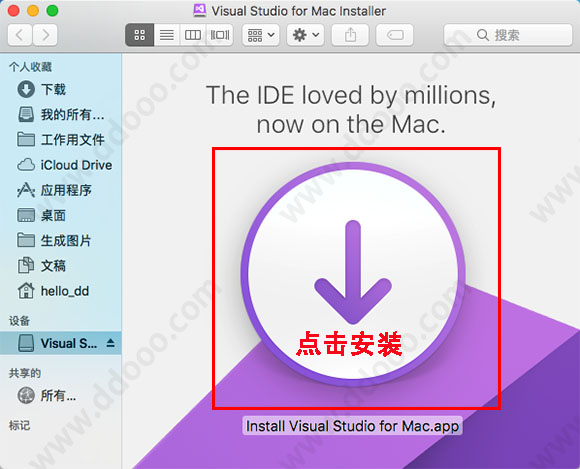Click the 下载 download circle icon
This screenshot has width=580, height=469.
[26, 89]
